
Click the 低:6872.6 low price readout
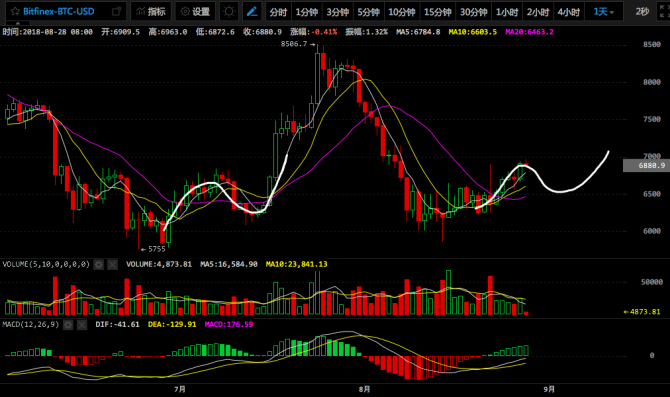[x=215, y=32]
